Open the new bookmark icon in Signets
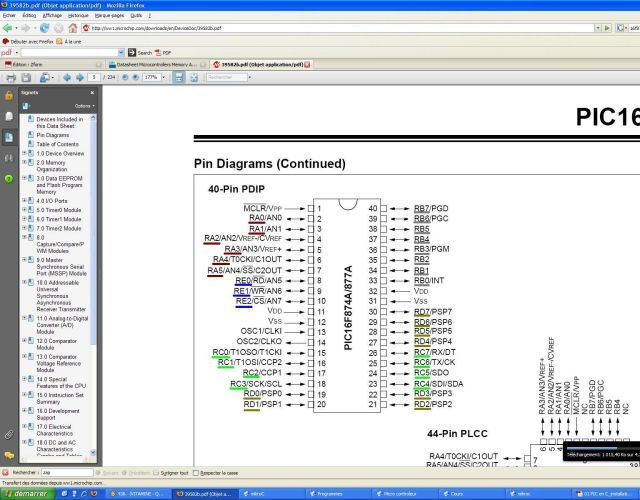 pos(27,106)
